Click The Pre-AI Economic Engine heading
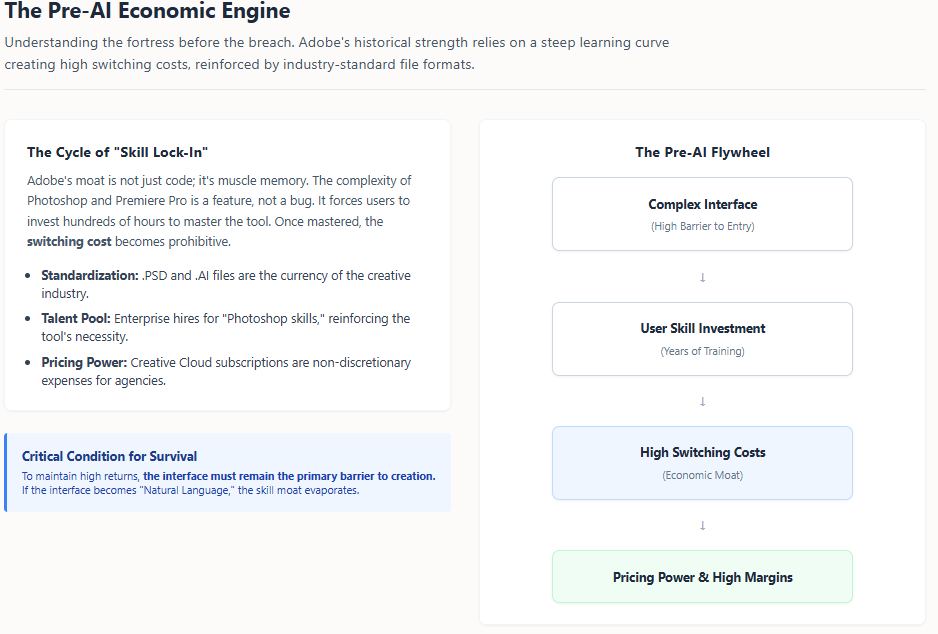Image resolution: width=938 pixels, height=634 pixels. 148,12
